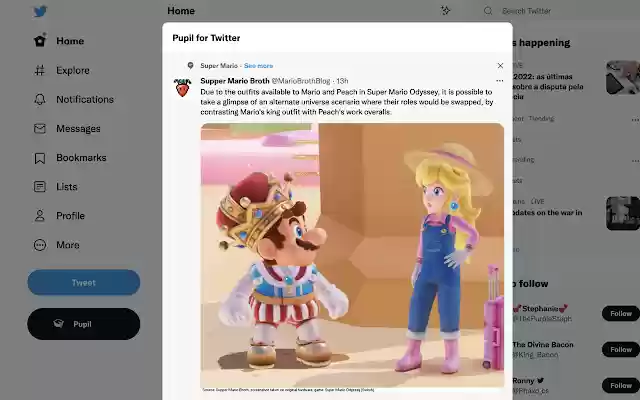Open the Lists icon
This screenshot has width=640, height=400.
pyautogui.click(x=40, y=187)
